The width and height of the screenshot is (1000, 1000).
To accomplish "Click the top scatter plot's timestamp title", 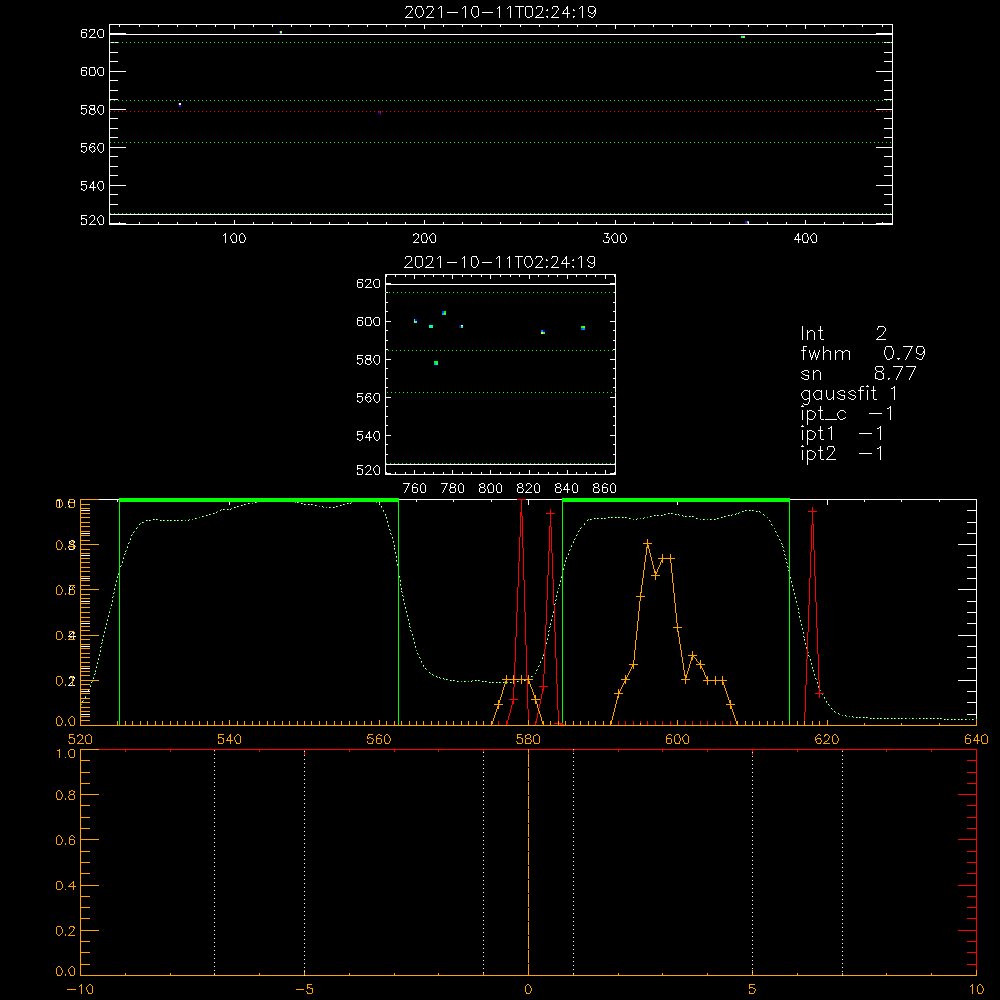I will [x=500, y=12].
